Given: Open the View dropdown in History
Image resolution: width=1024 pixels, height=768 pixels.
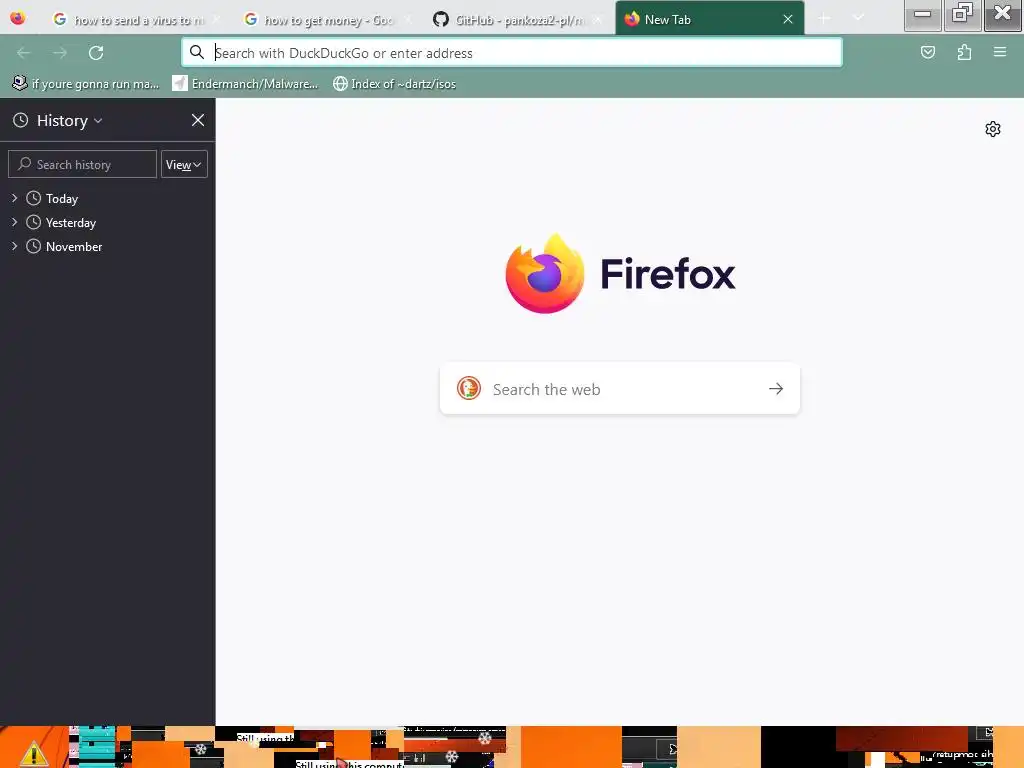Looking at the screenshot, I should pos(184,165).
